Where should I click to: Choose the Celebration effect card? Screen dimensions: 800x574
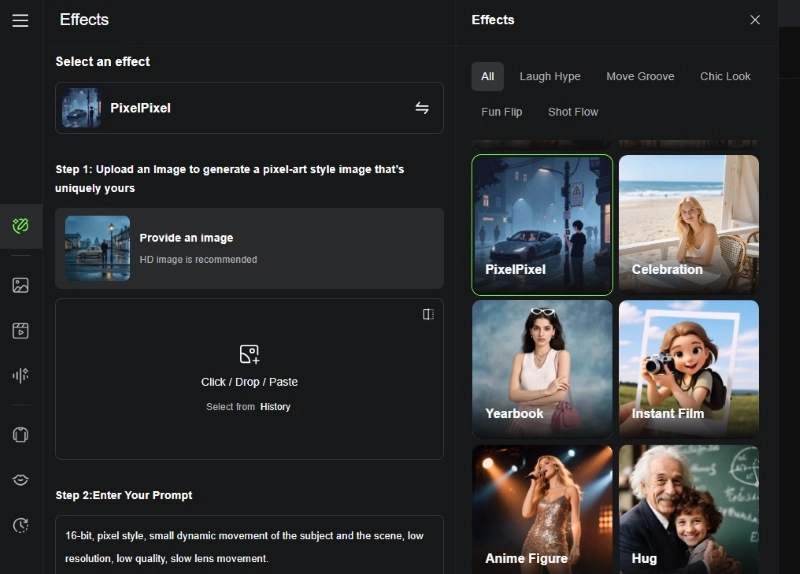[689, 225]
